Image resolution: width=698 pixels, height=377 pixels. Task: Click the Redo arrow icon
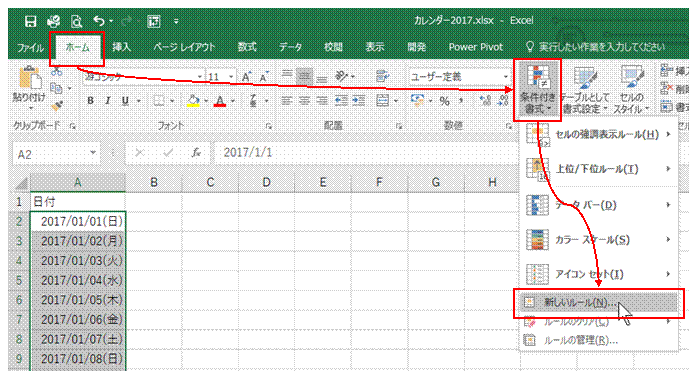(126, 21)
